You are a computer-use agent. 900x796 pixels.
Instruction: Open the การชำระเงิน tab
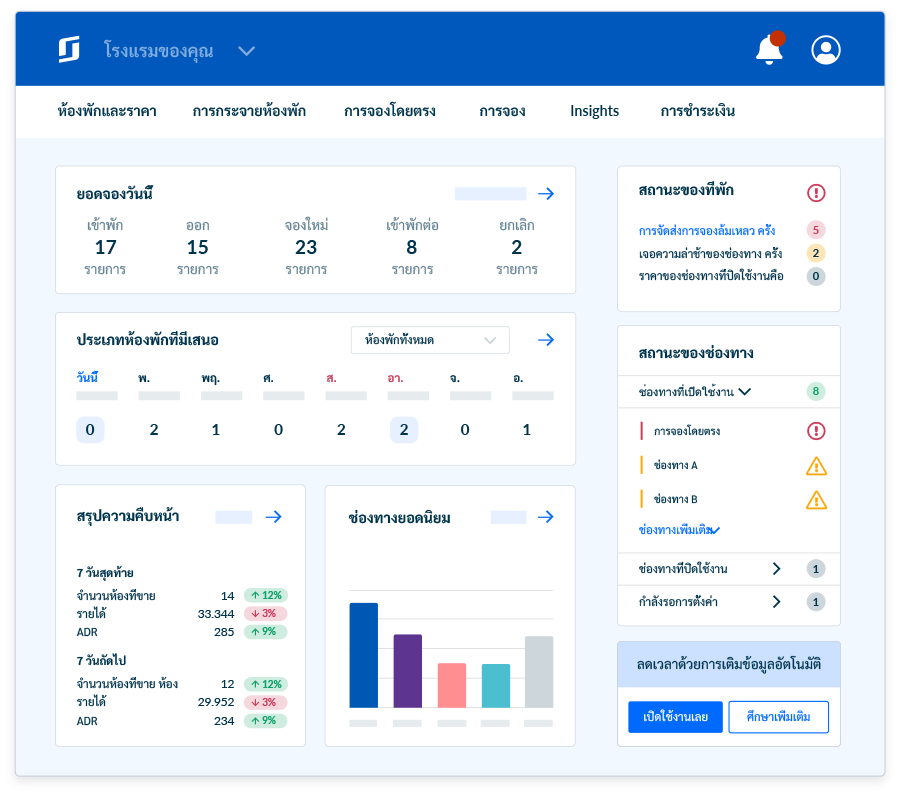697,111
